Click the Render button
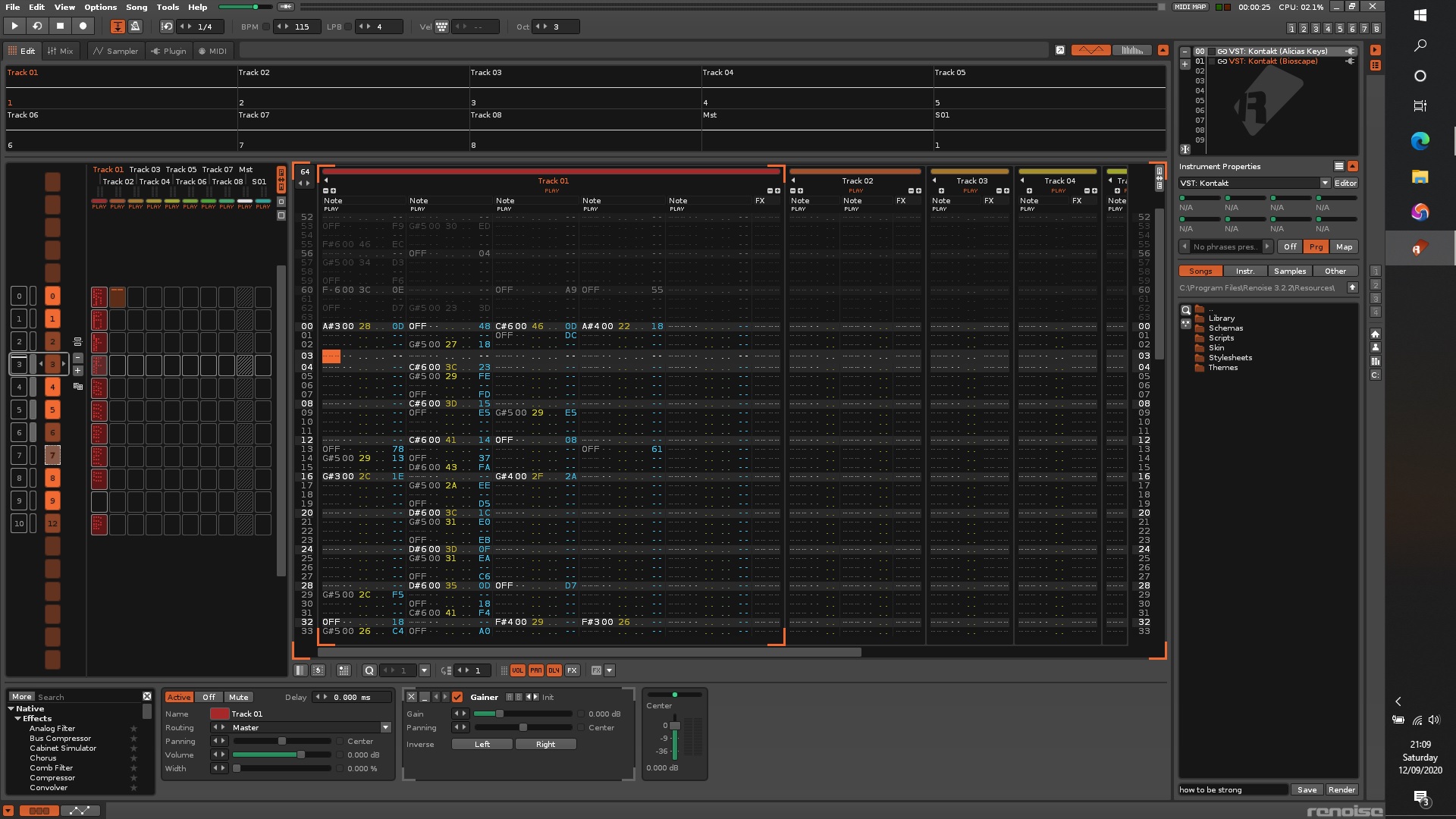This screenshot has width=1456, height=819. pyautogui.click(x=1341, y=789)
